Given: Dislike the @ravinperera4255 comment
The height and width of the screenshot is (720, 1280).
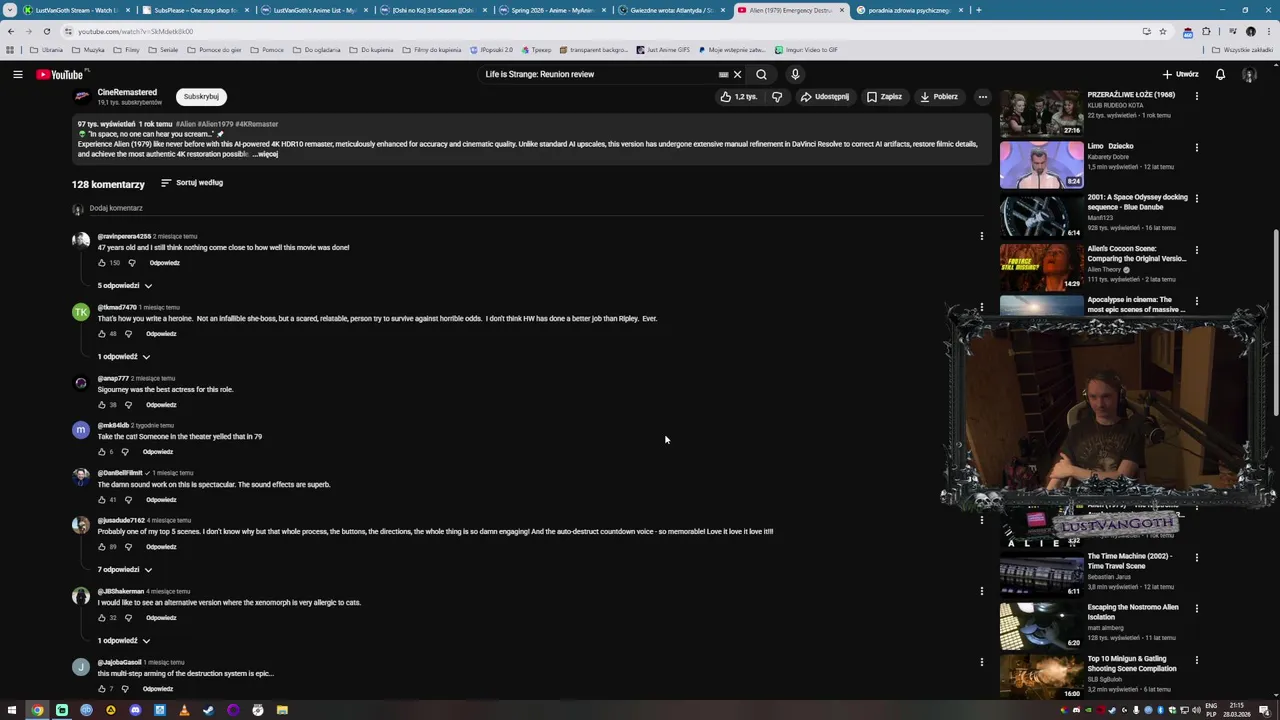Looking at the screenshot, I should click(x=132, y=263).
